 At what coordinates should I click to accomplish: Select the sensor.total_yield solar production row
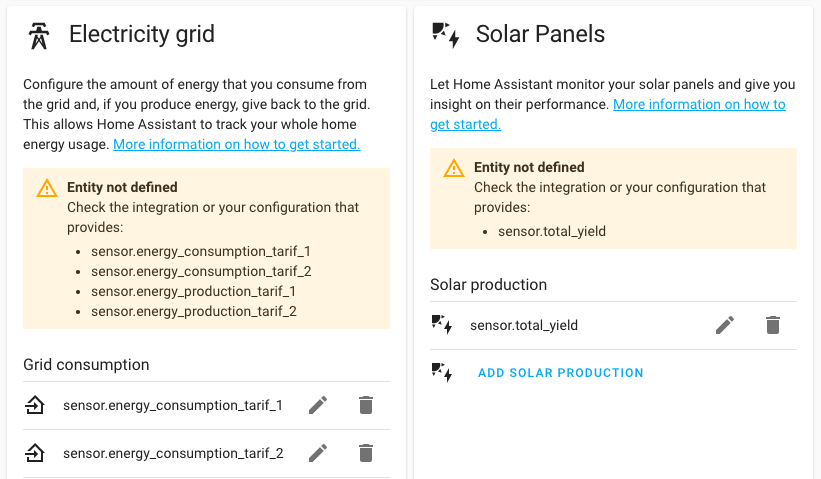(x=524, y=325)
